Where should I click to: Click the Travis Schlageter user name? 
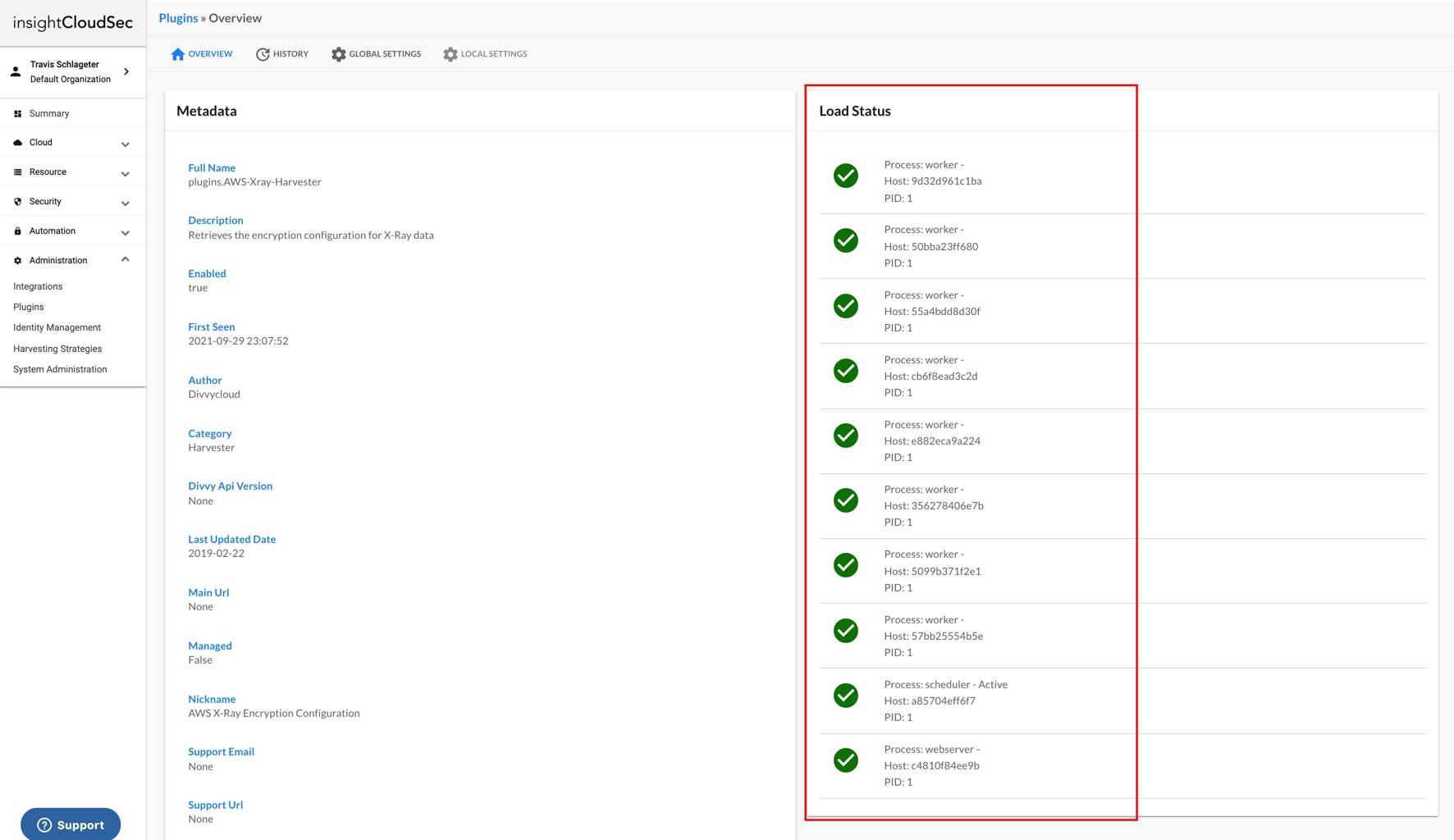pyautogui.click(x=65, y=65)
